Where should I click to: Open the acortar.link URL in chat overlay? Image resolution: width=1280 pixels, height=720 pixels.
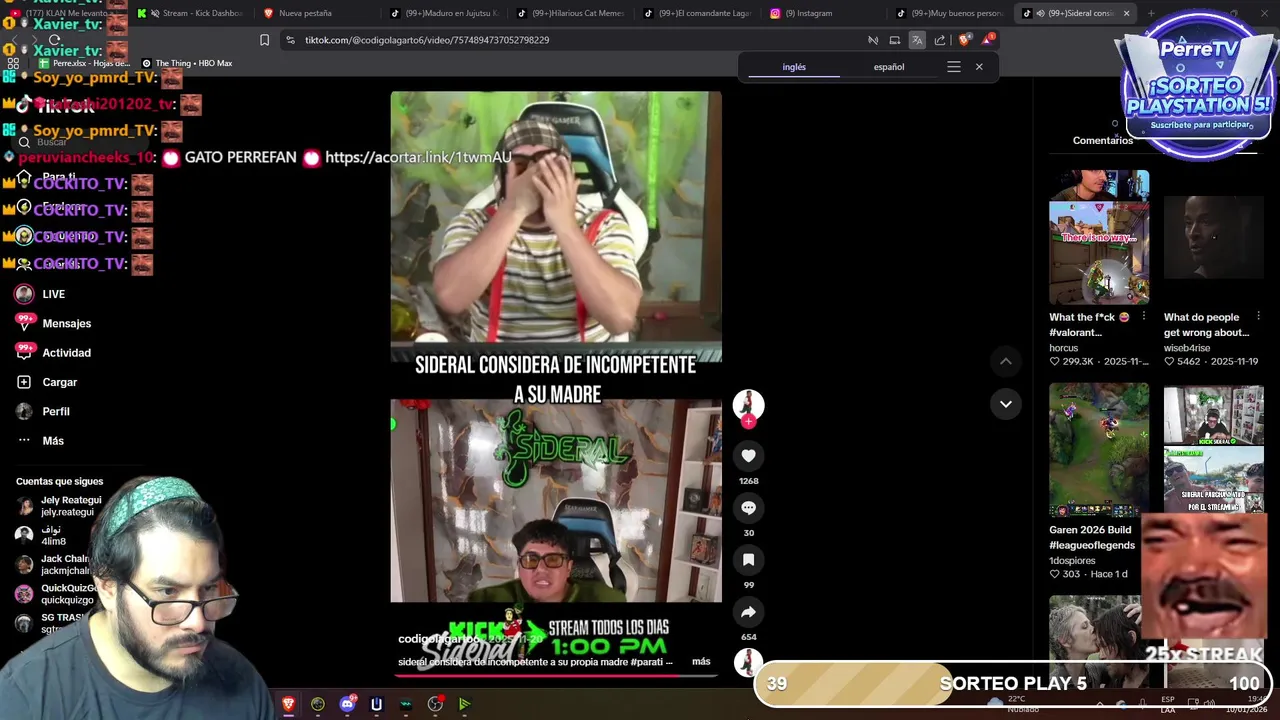[418, 157]
